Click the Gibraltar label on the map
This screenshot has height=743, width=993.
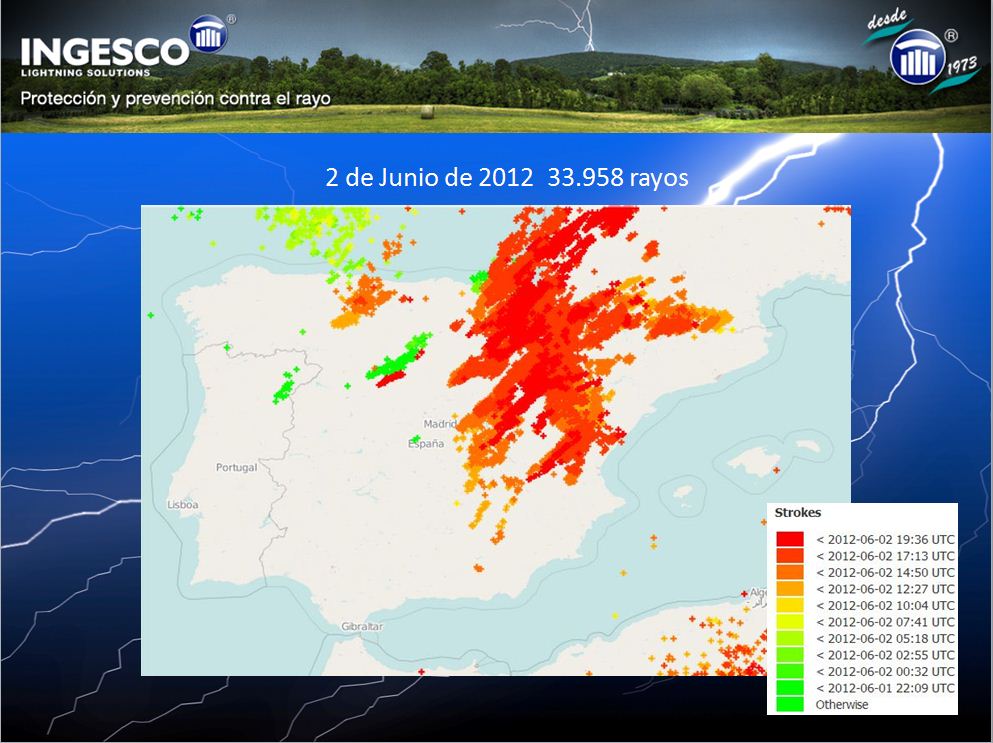[x=361, y=626]
